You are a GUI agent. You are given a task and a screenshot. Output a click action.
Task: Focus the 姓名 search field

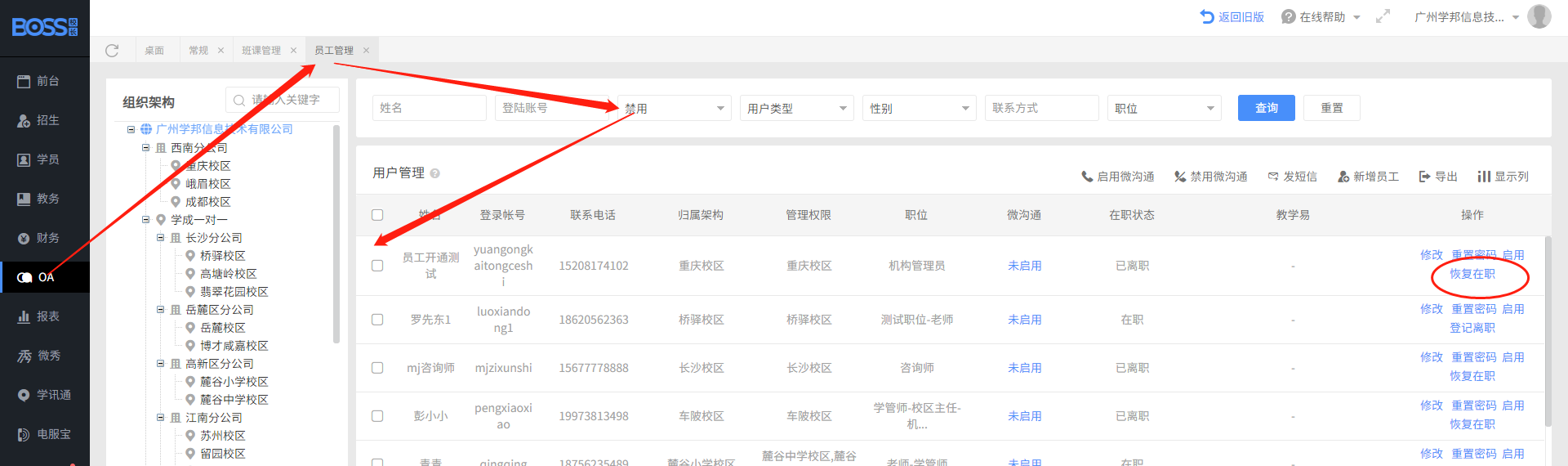point(430,108)
